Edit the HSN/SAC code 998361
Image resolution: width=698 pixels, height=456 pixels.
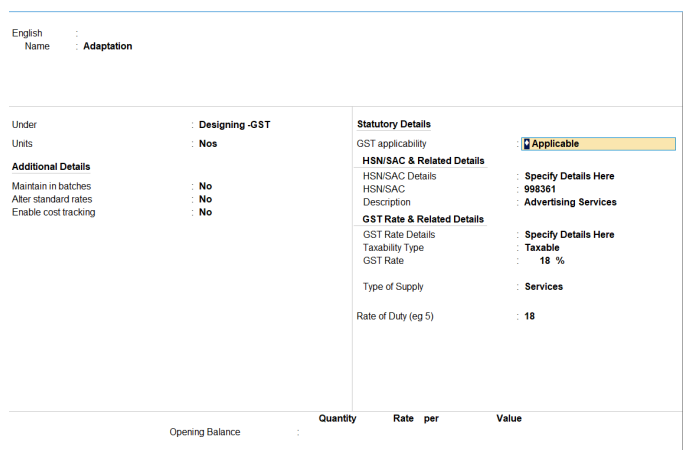pyautogui.click(x=540, y=189)
